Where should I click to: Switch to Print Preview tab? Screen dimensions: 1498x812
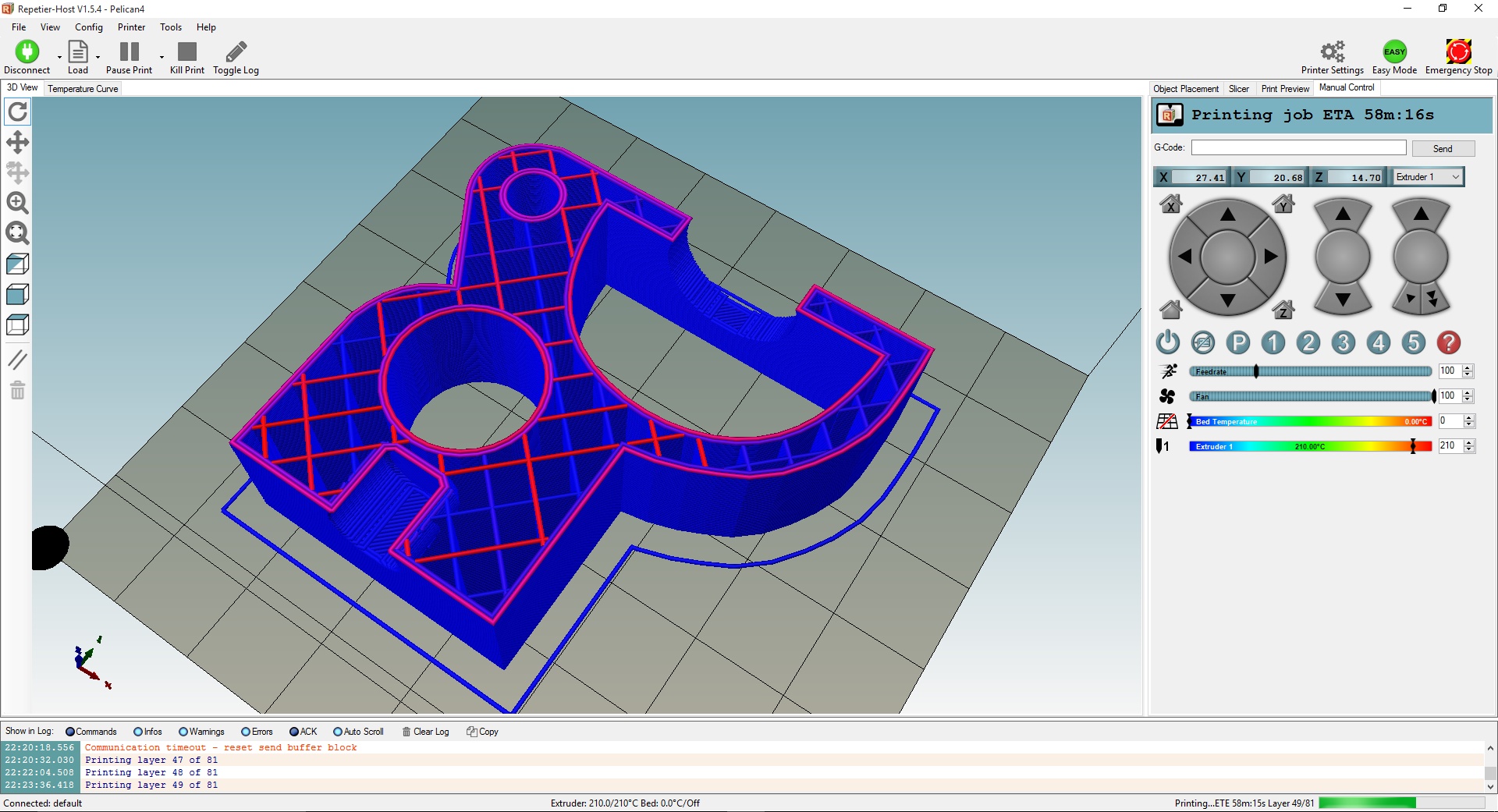(1285, 89)
